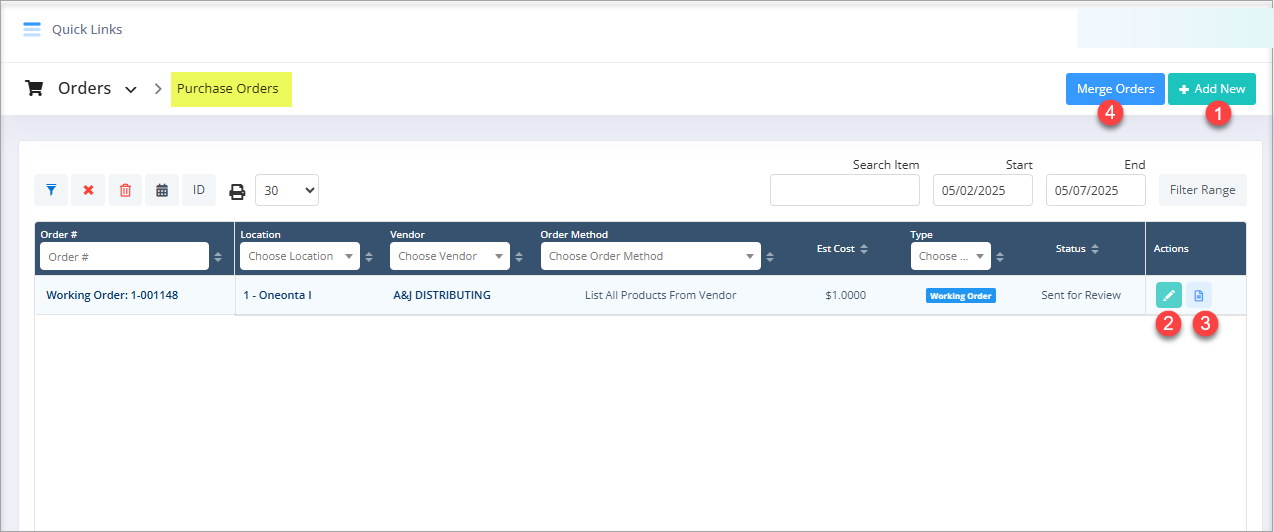Click the blue filter funnel icon
Image resolution: width=1274 pixels, height=532 pixels.
[x=51, y=190]
